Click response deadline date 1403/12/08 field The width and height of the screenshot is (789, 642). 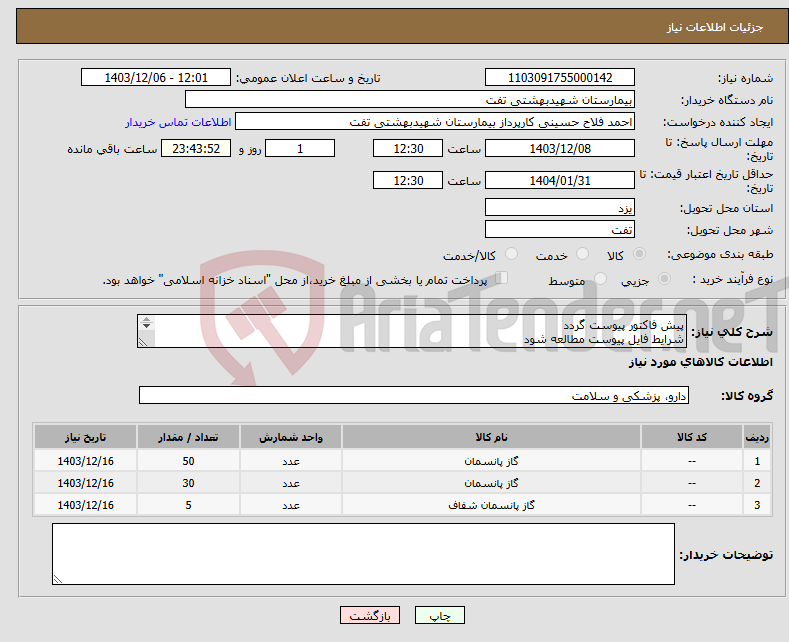click(x=560, y=148)
